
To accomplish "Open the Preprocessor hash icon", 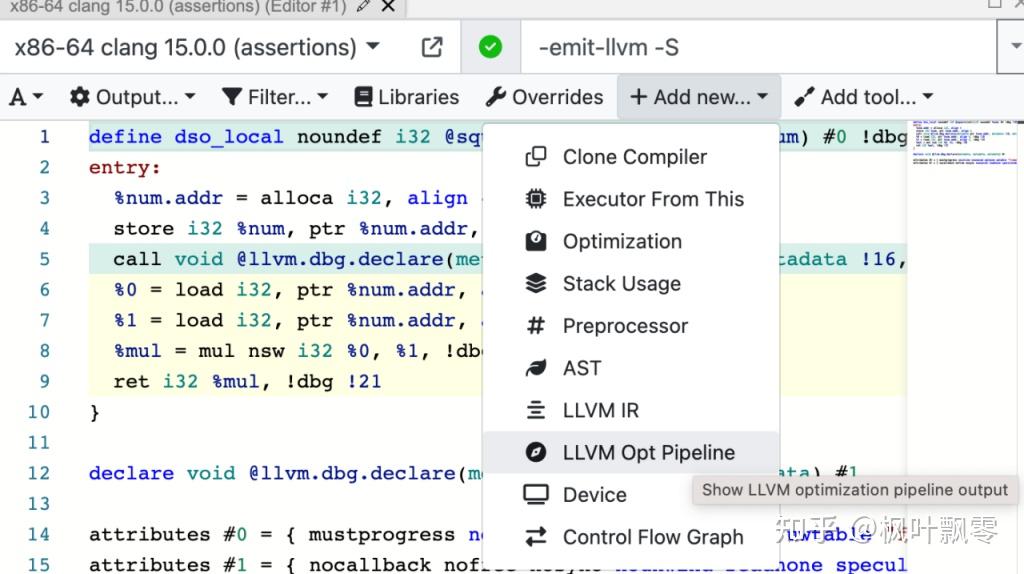I will pyautogui.click(x=536, y=325).
